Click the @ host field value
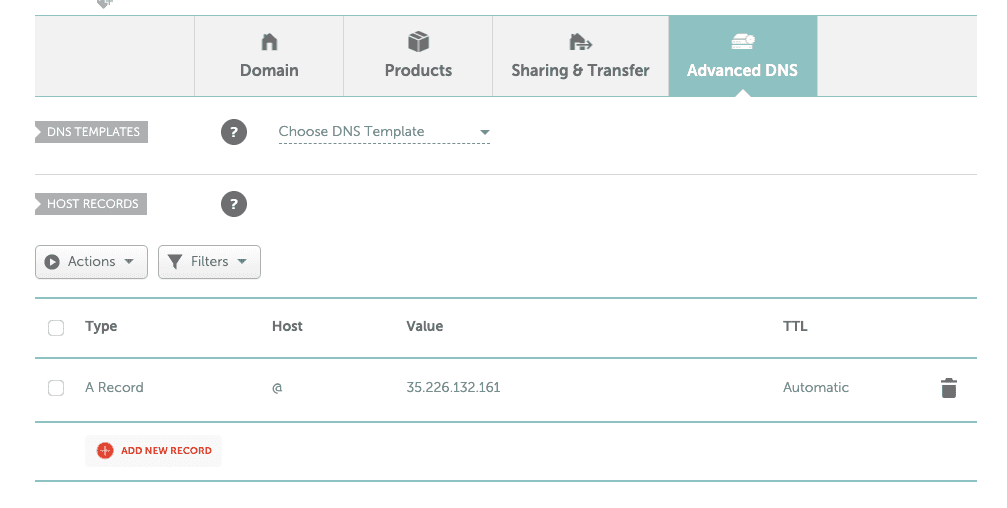The width and height of the screenshot is (1007, 508). pos(277,388)
